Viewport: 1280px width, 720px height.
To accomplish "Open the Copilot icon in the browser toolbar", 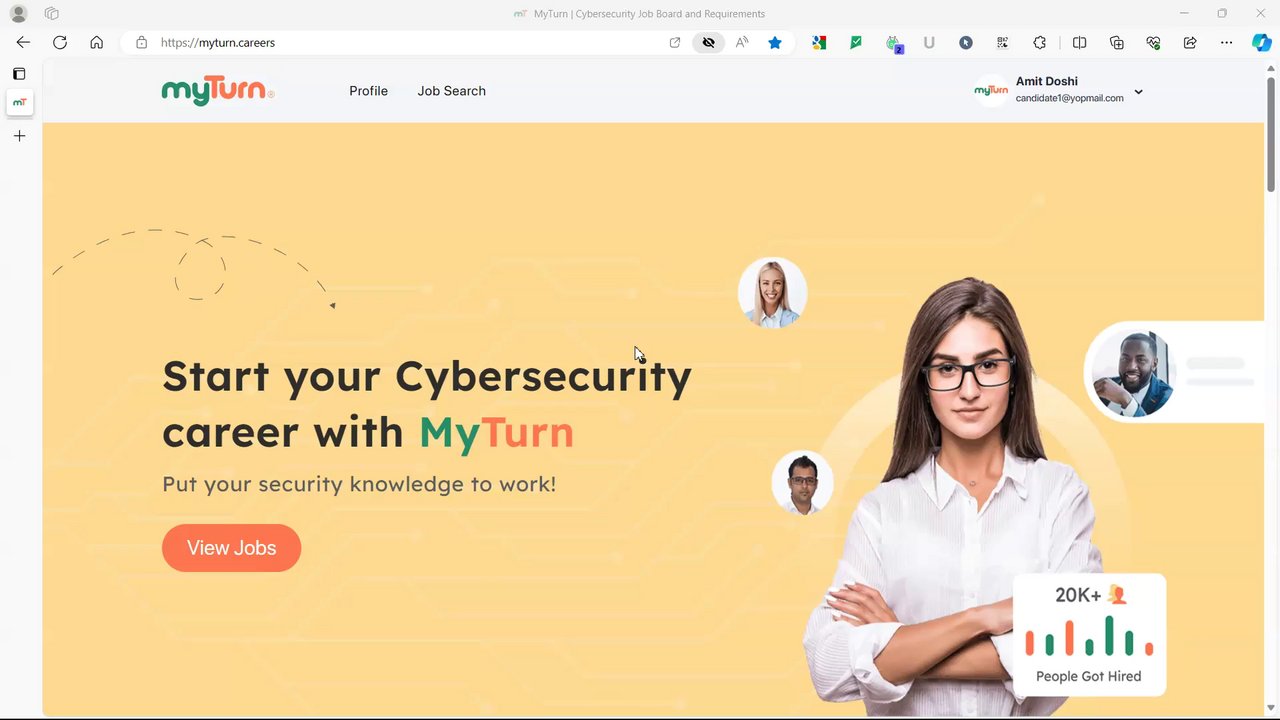I will pos(1262,43).
